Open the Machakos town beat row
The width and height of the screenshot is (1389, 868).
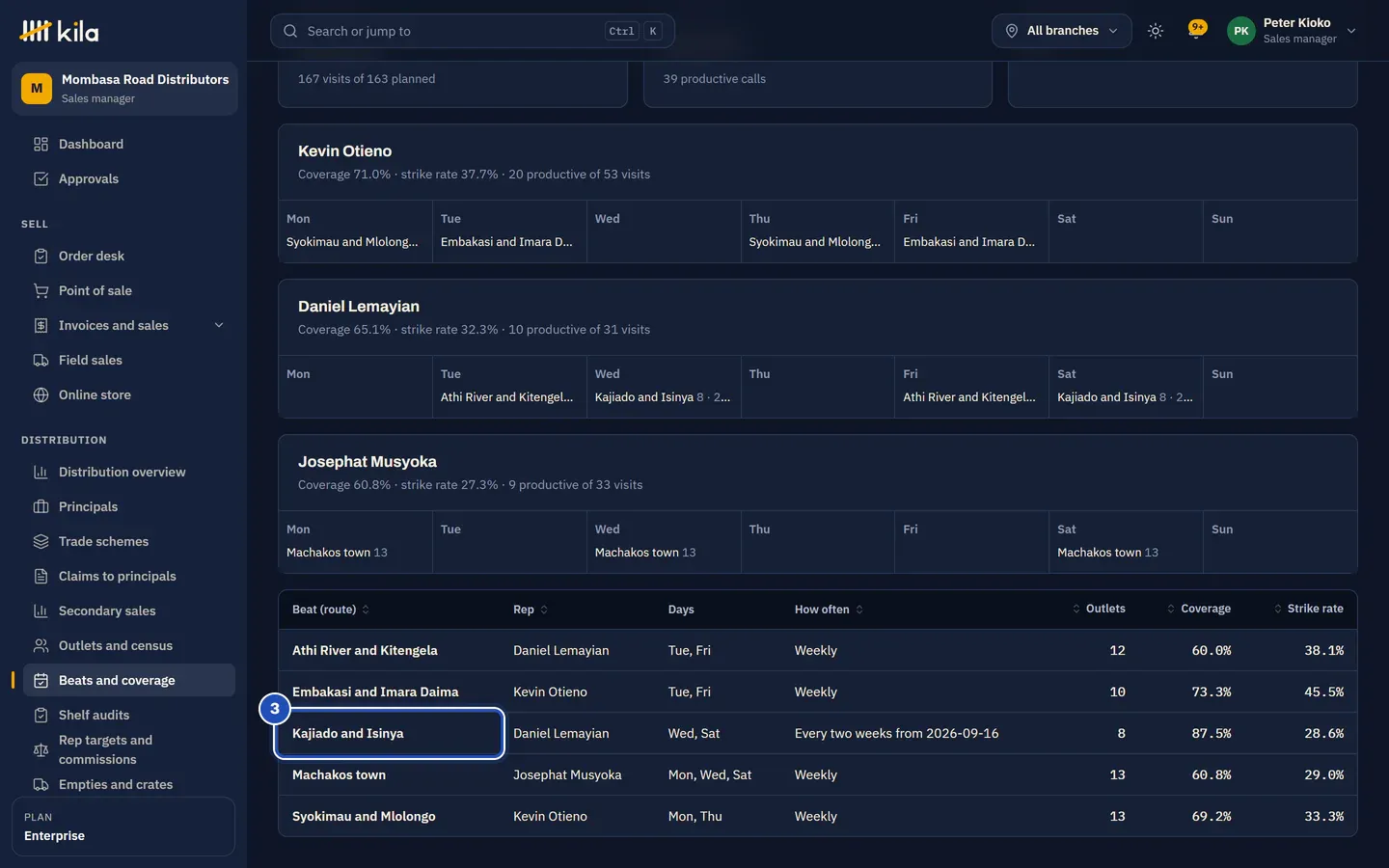818,774
